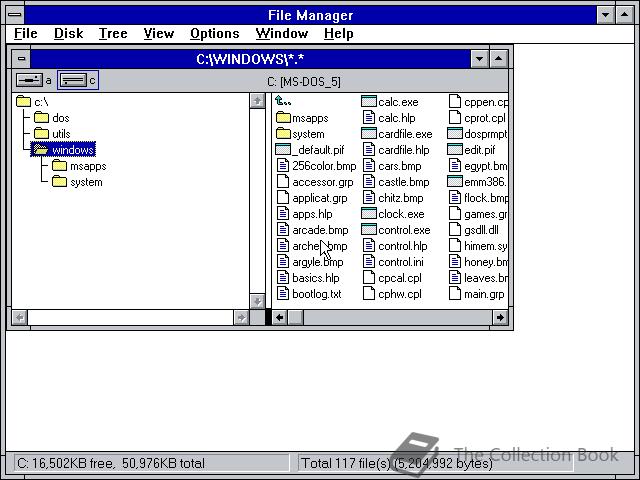Click the file list horizontal scroll thumb
Screen dimensions: 640x480
pos(296,317)
